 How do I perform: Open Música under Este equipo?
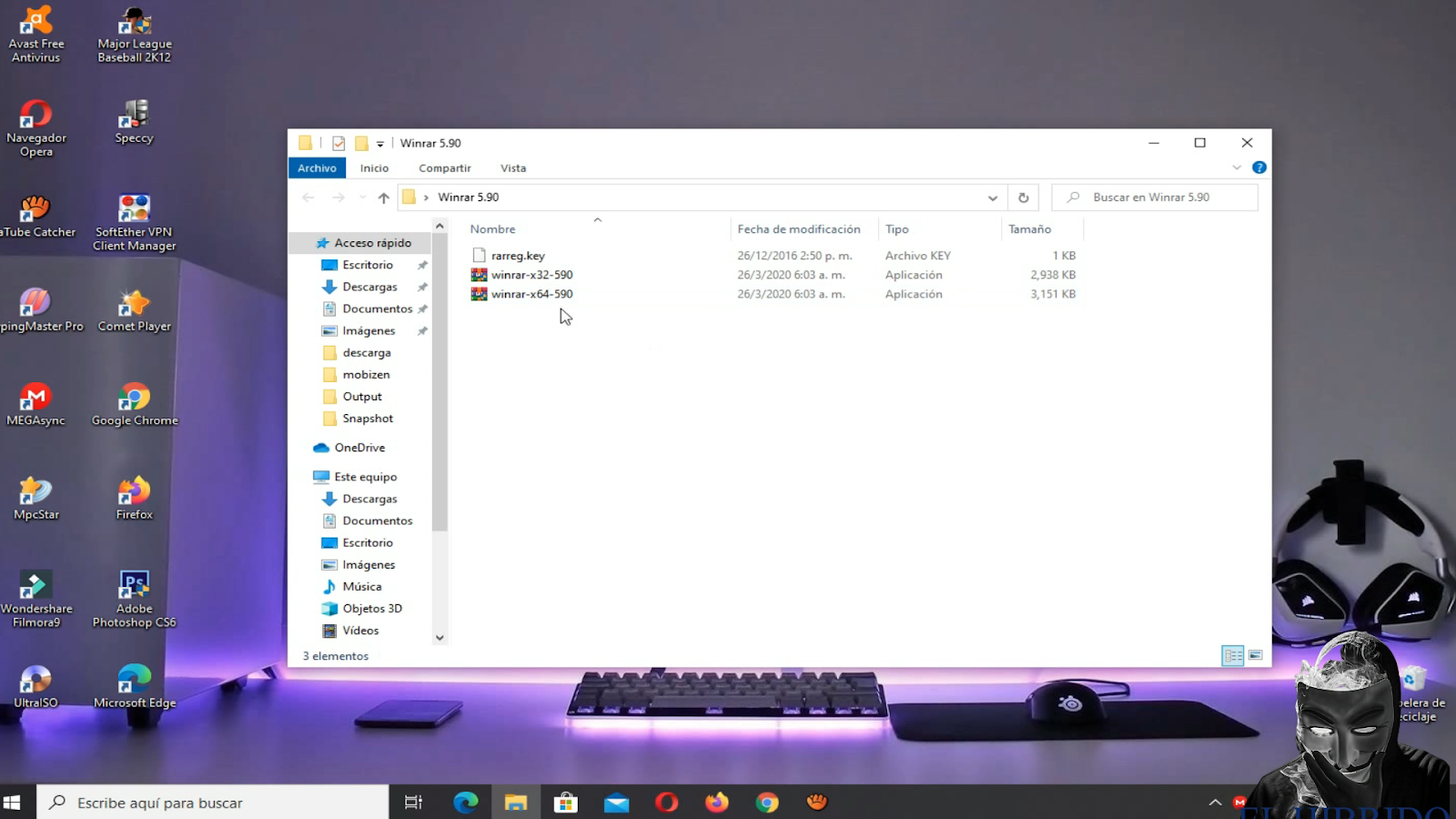click(362, 587)
